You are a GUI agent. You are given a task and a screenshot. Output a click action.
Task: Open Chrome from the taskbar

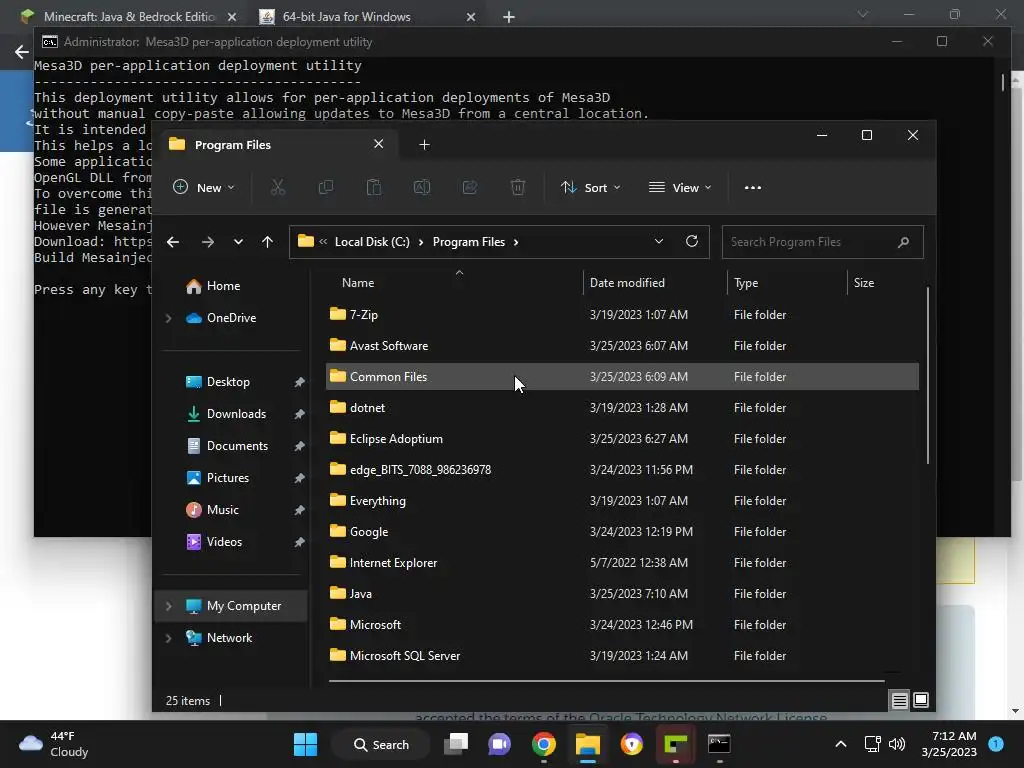pos(543,744)
